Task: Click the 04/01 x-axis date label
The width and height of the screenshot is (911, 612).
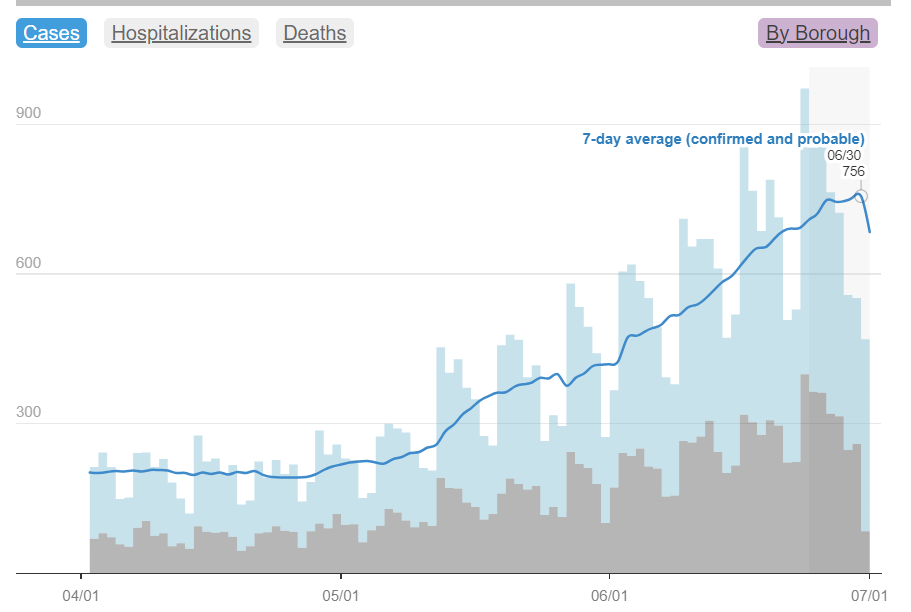Action: pyautogui.click(x=81, y=595)
